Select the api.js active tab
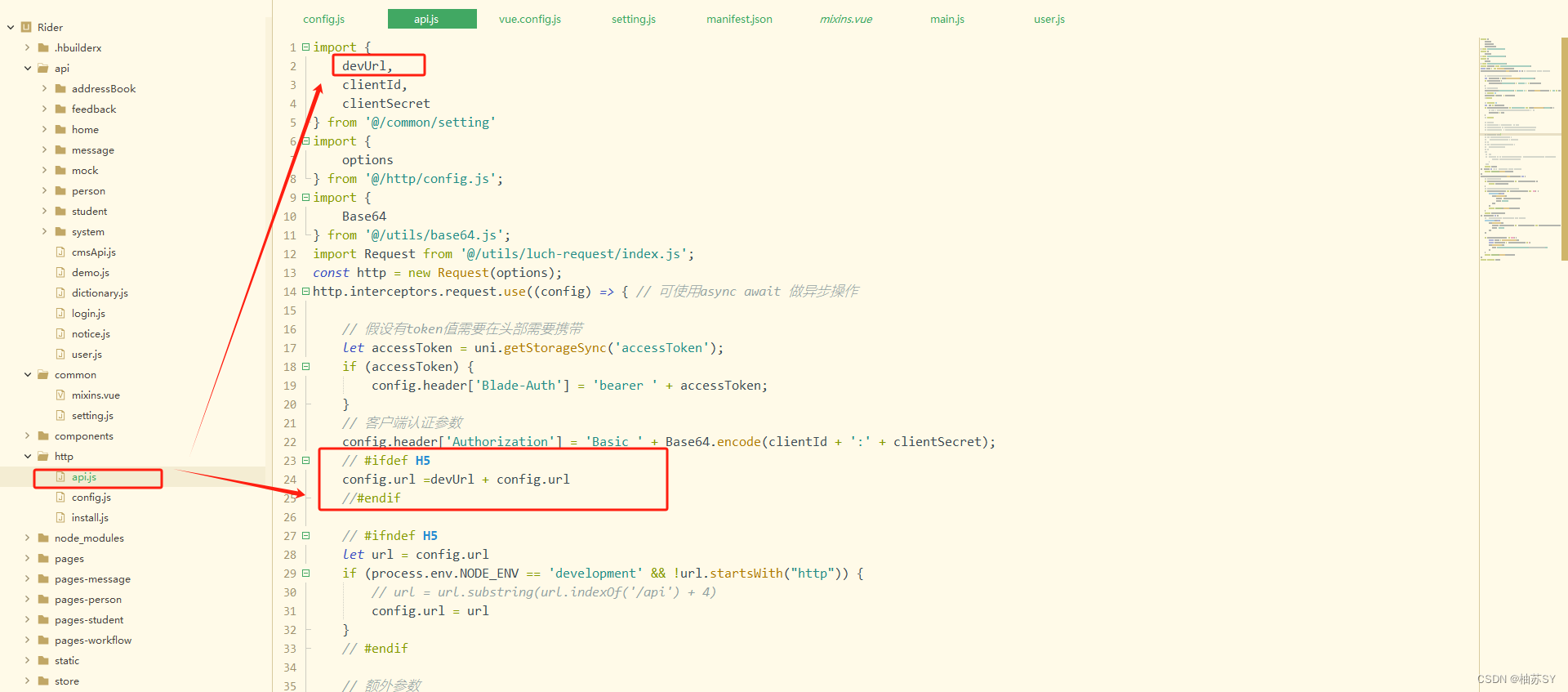This screenshot has width=1568, height=692. pyautogui.click(x=432, y=19)
